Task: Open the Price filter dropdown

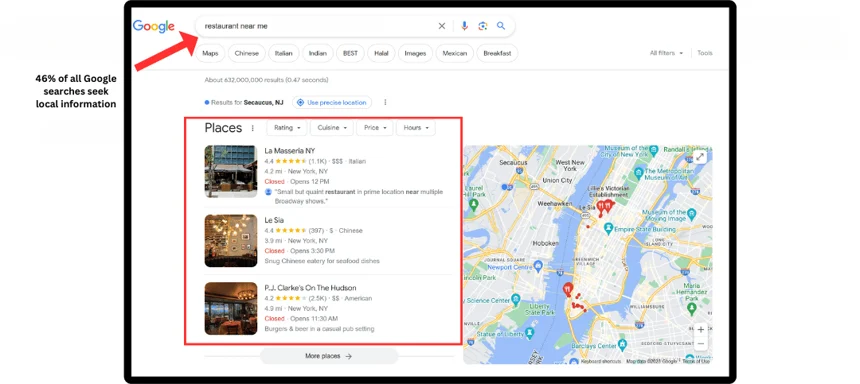Action: point(375,128)
